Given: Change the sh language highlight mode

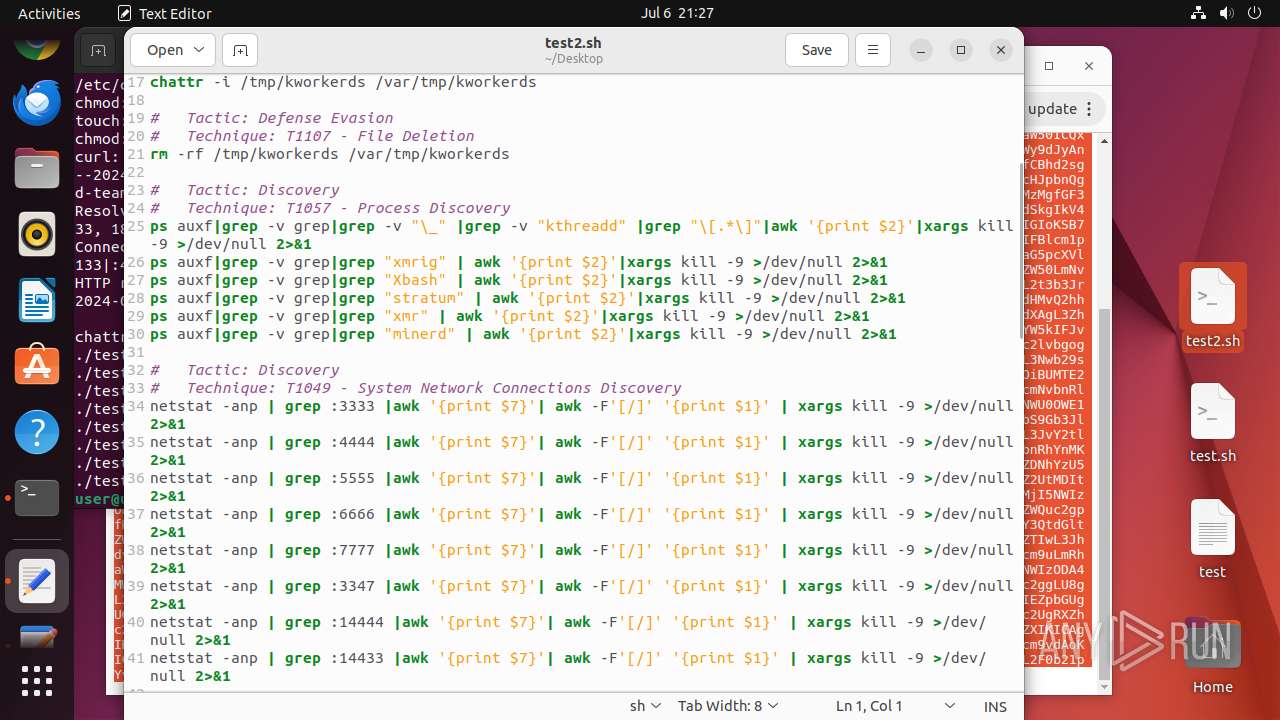Looking at the screenshot, I should pos(645,706).
